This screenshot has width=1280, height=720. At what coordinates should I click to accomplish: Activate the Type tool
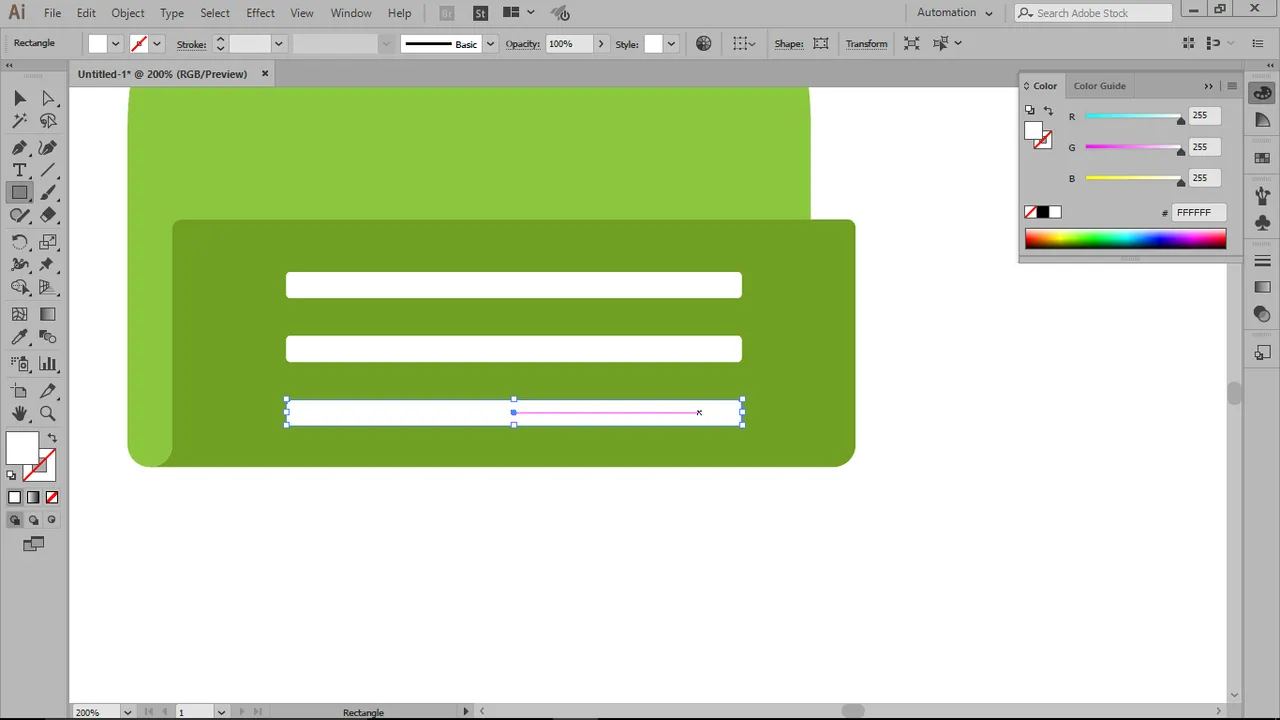[19, 170]
